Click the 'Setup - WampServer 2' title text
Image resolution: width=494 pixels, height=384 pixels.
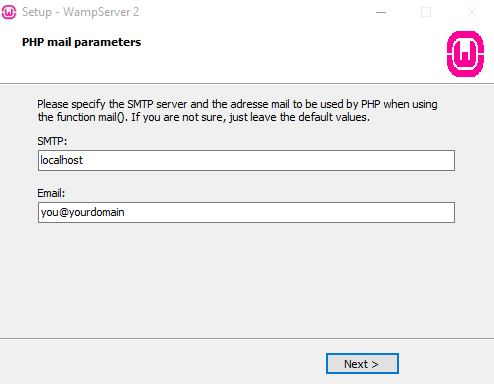pos(80,12)
